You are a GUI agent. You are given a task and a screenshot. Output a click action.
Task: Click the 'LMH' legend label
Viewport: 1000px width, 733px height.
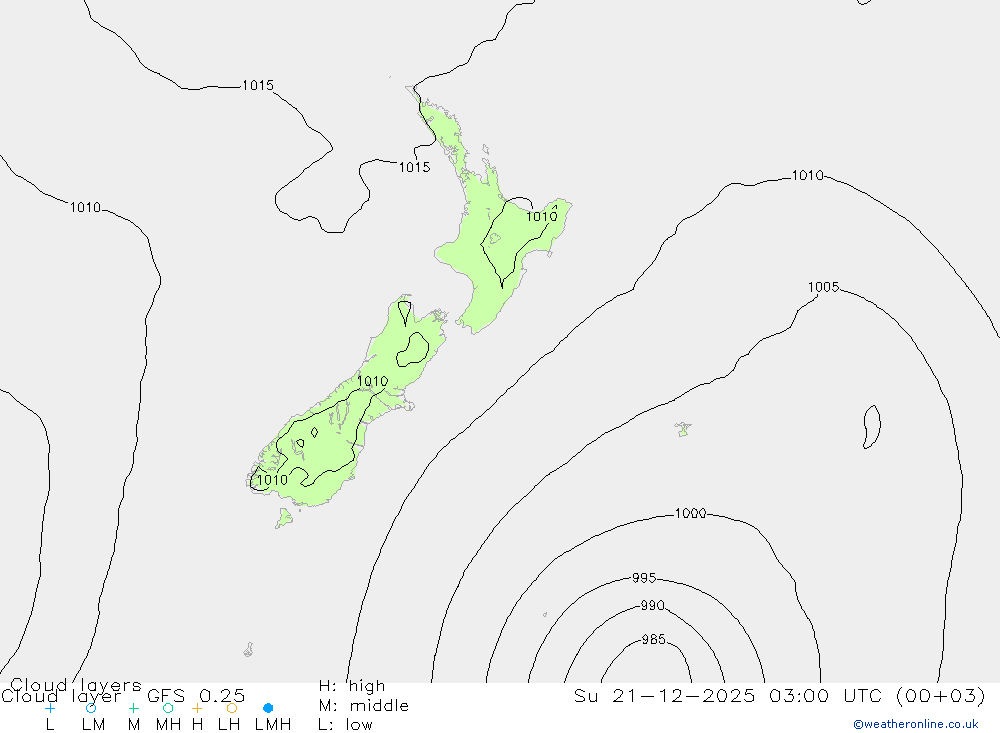(x=273, y=725)
